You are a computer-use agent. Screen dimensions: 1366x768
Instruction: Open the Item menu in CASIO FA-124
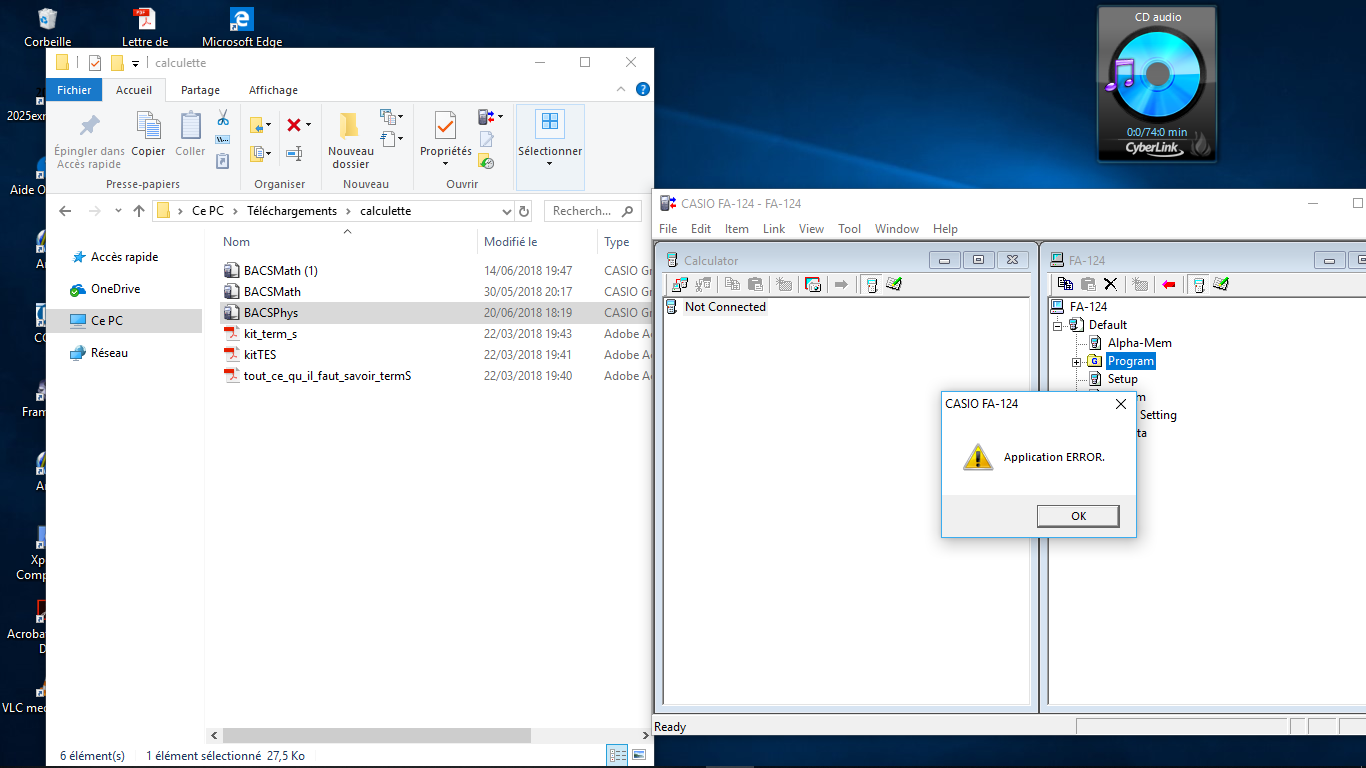point(737,229)
